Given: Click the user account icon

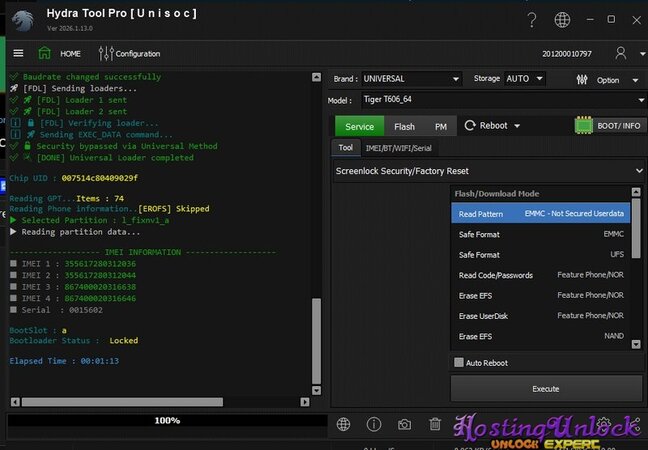Looking at the screenshot, I should pos(621,53).
